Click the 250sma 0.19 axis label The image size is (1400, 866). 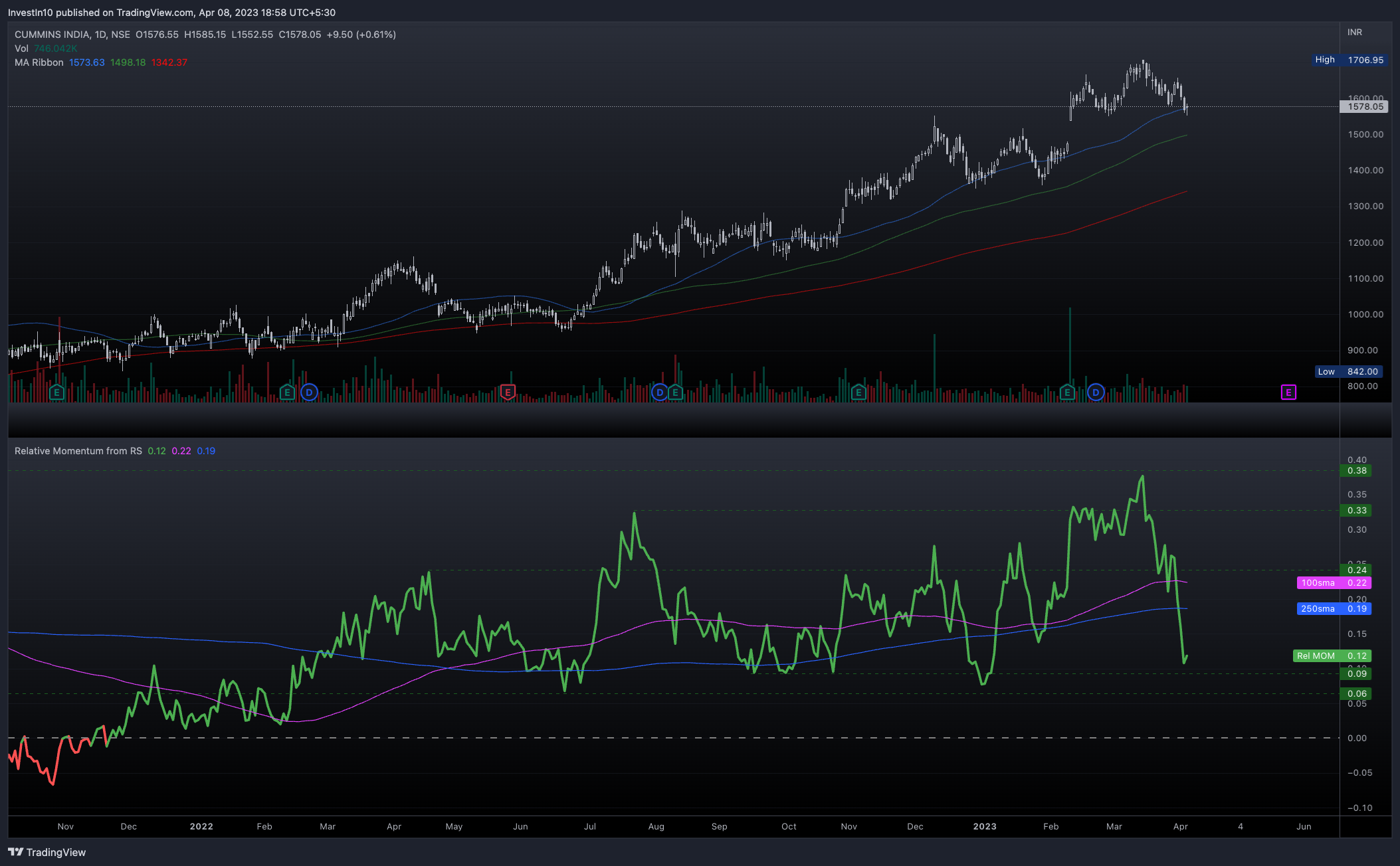(1334, 609)
